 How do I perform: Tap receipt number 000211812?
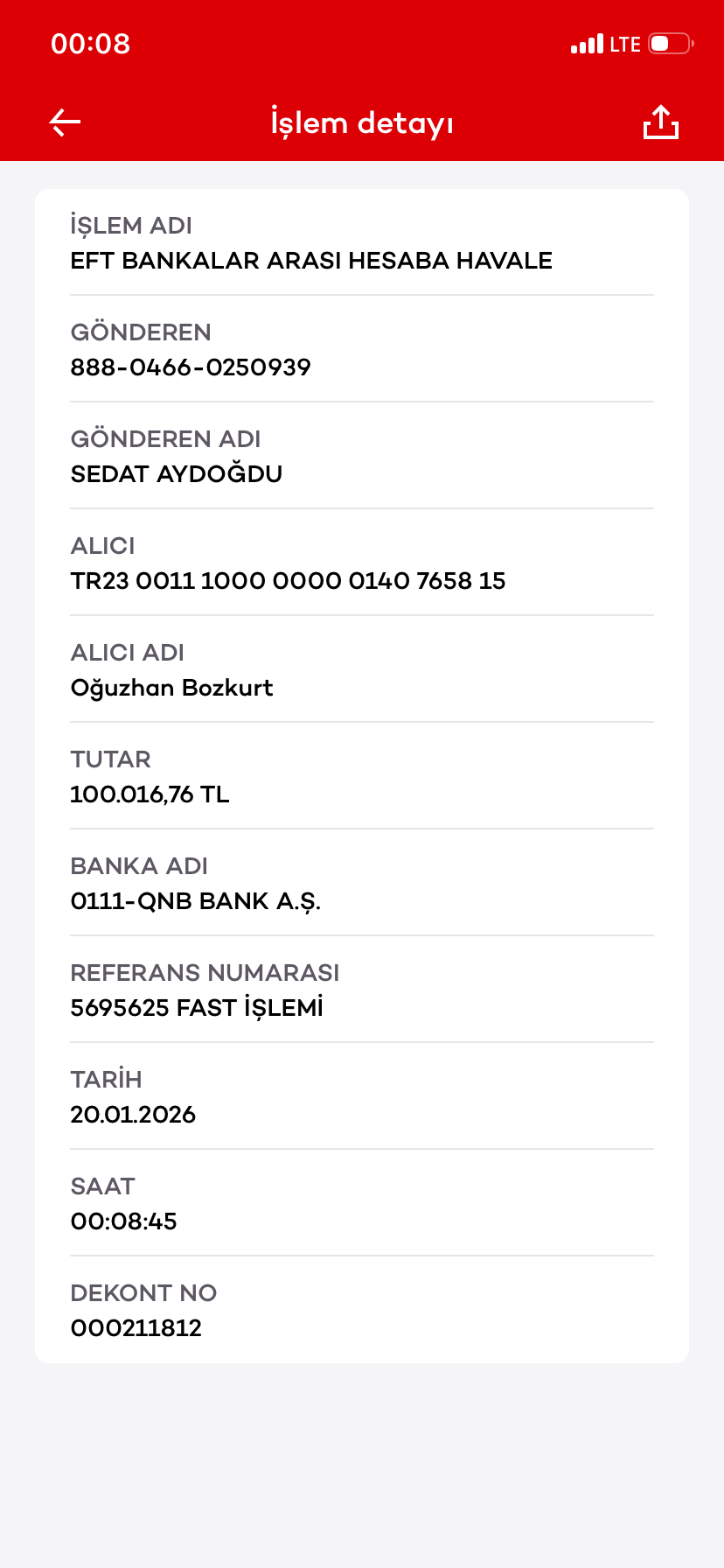click(x=136, y=1328)
